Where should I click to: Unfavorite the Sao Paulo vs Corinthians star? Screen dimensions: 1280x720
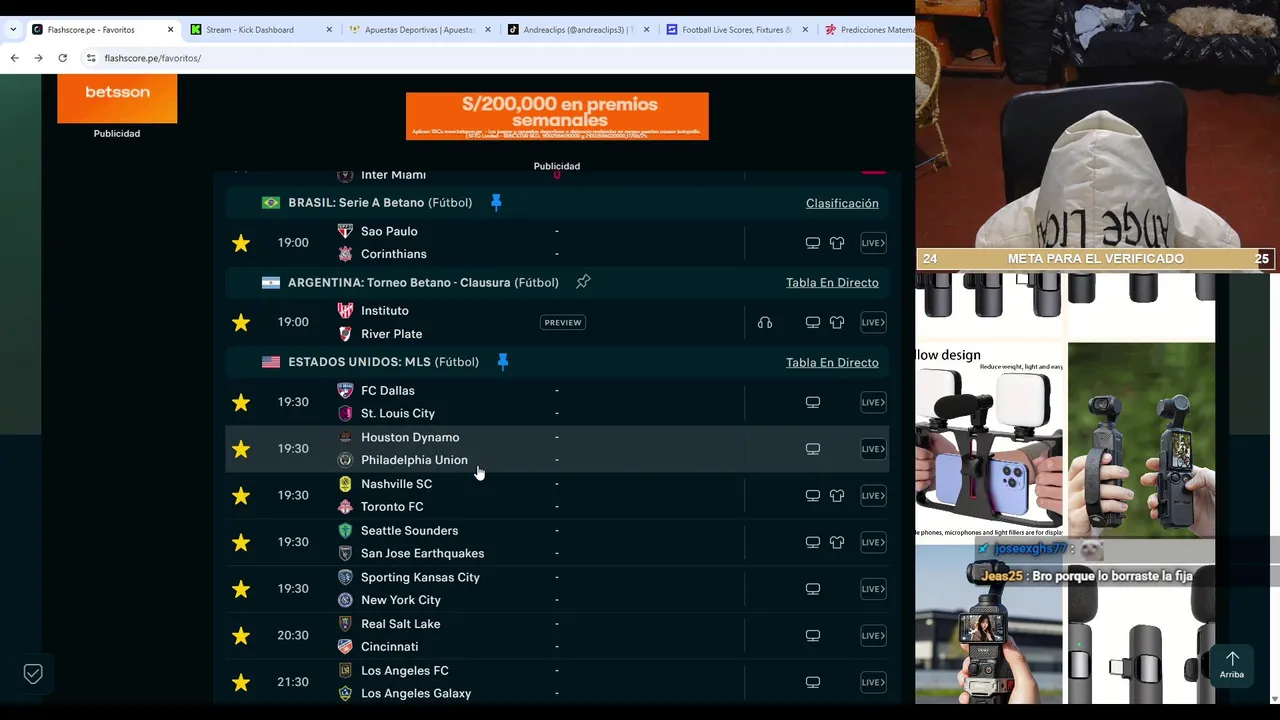click(x=241, y=243)
